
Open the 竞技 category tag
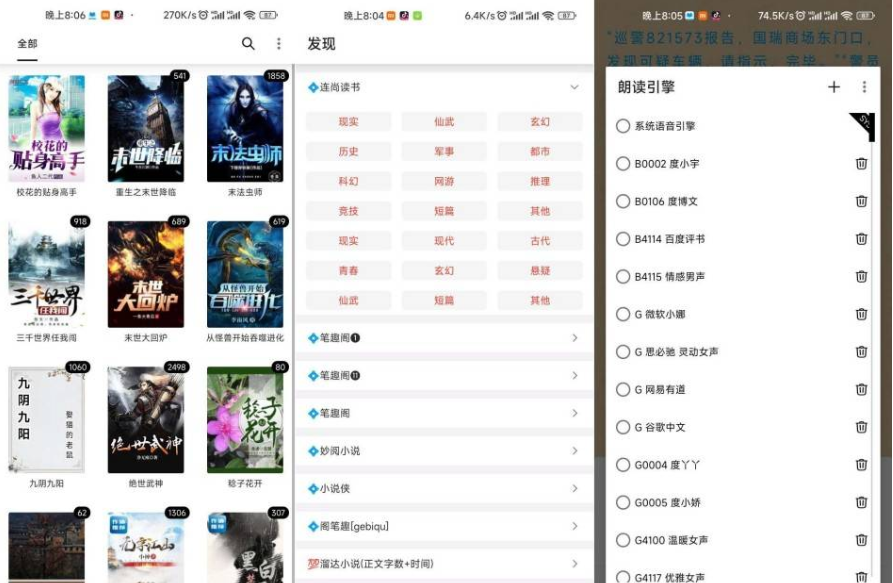click(x=349, y=211)
